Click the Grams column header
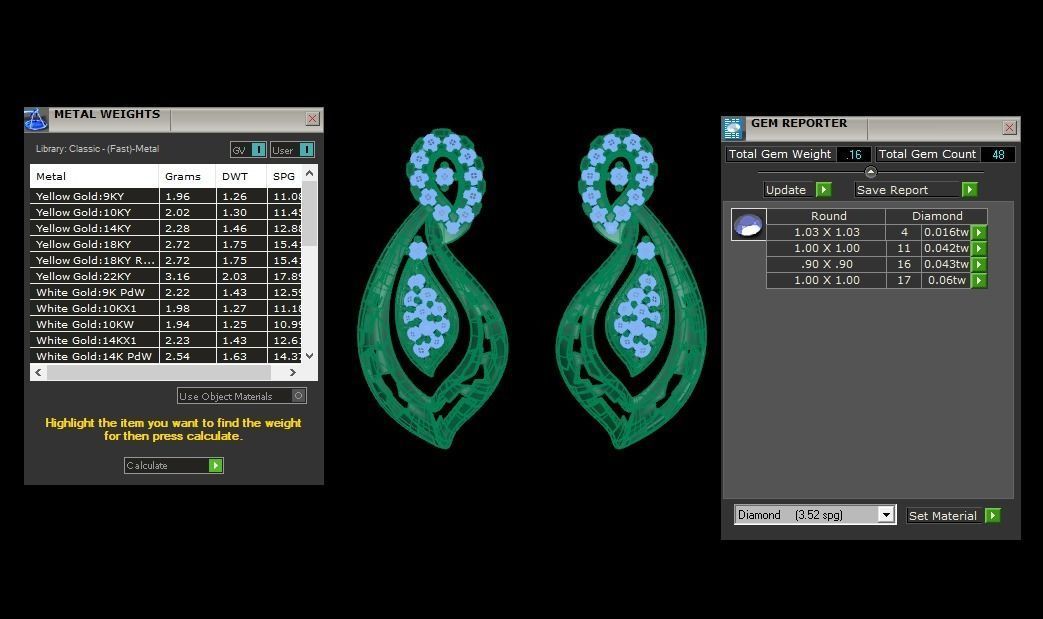Image resolution: width=1043 pixels, height=619 pixels. coord(187,176)
